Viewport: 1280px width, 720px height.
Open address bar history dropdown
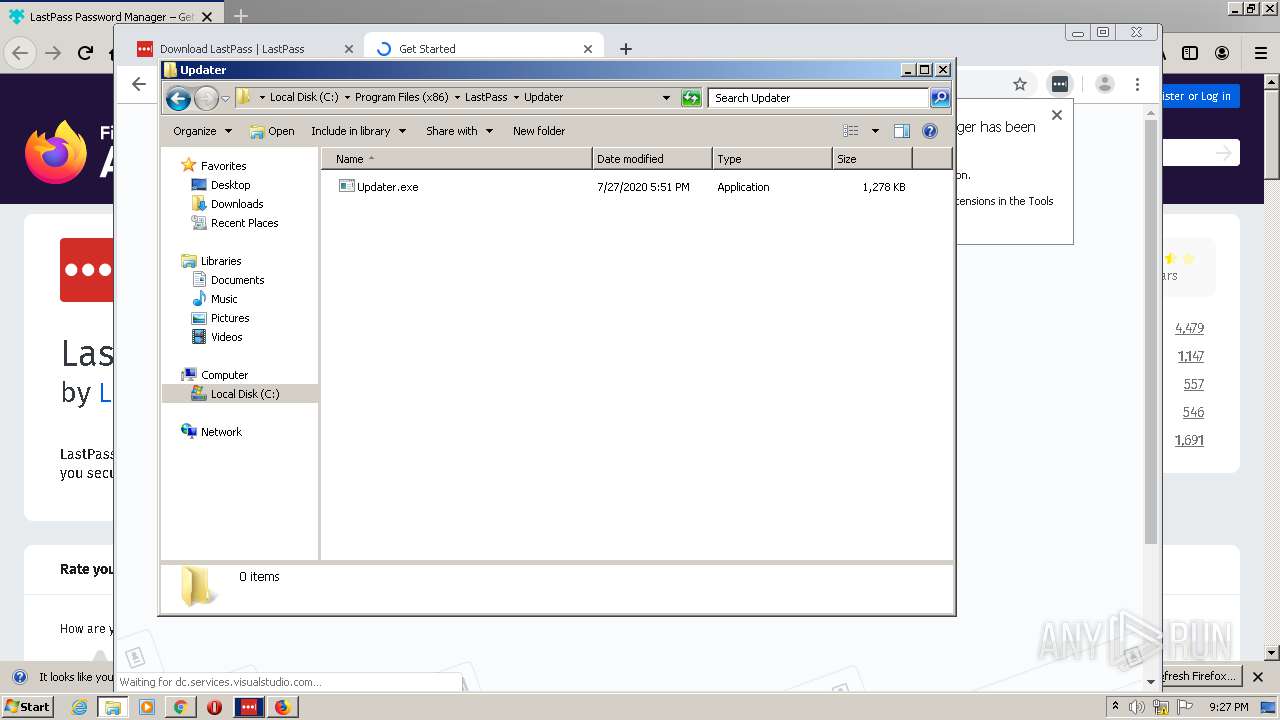tap(666, 98)
